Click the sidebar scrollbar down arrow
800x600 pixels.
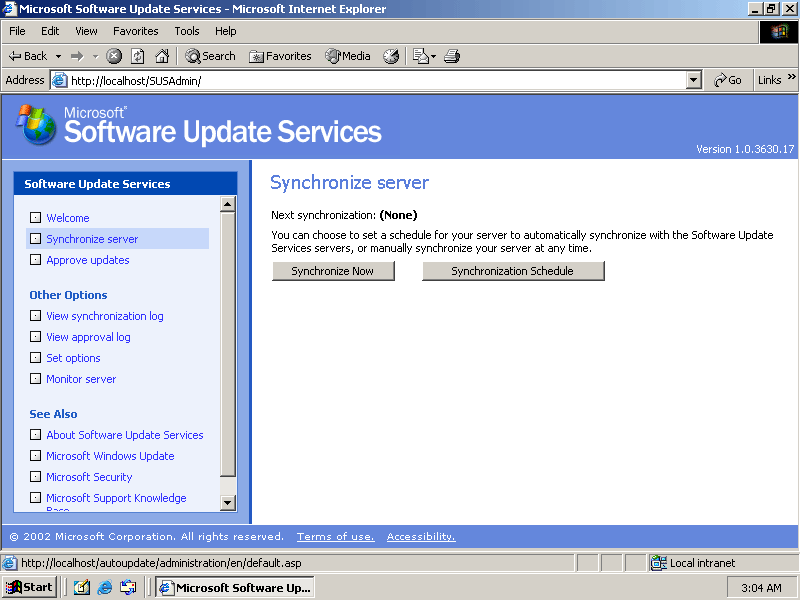pos(227,503)
